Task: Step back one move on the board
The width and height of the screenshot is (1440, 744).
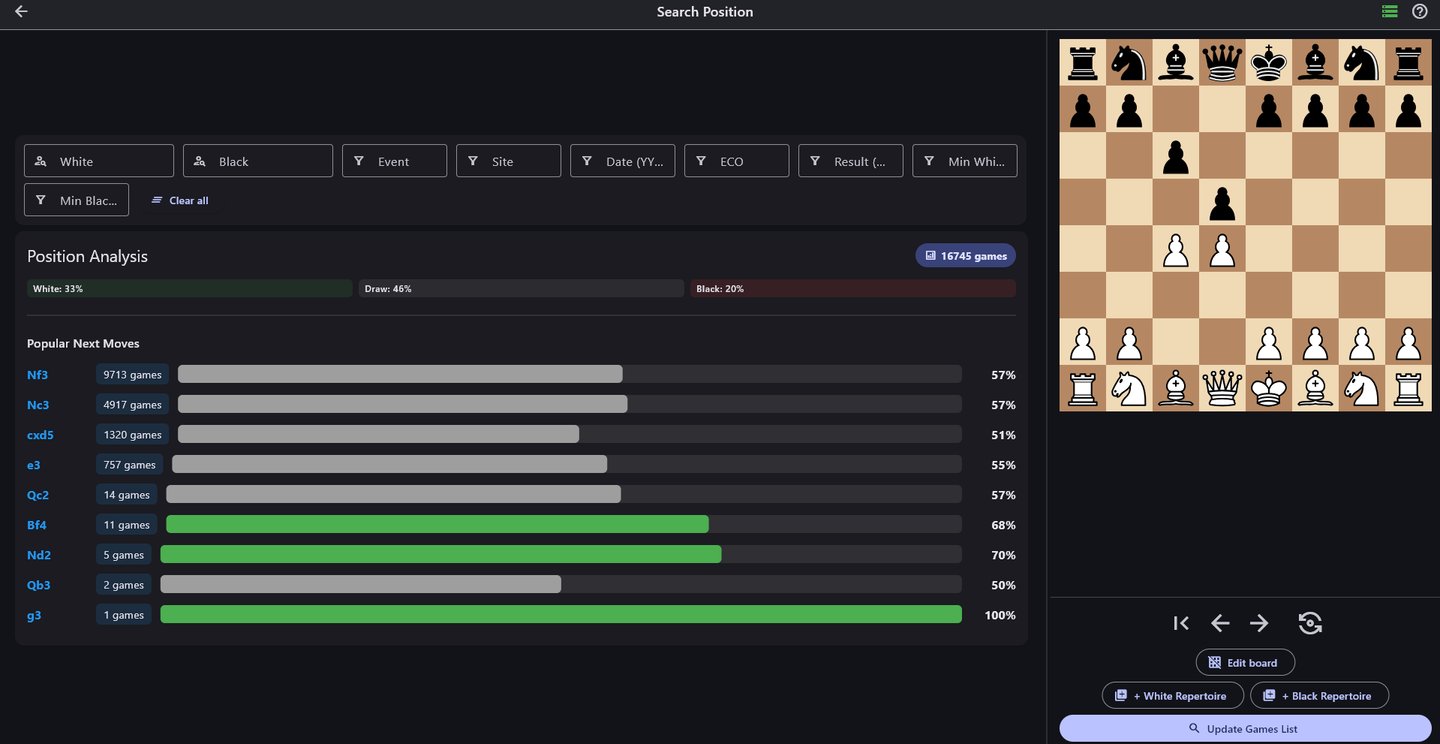Action: [1220, 623]
